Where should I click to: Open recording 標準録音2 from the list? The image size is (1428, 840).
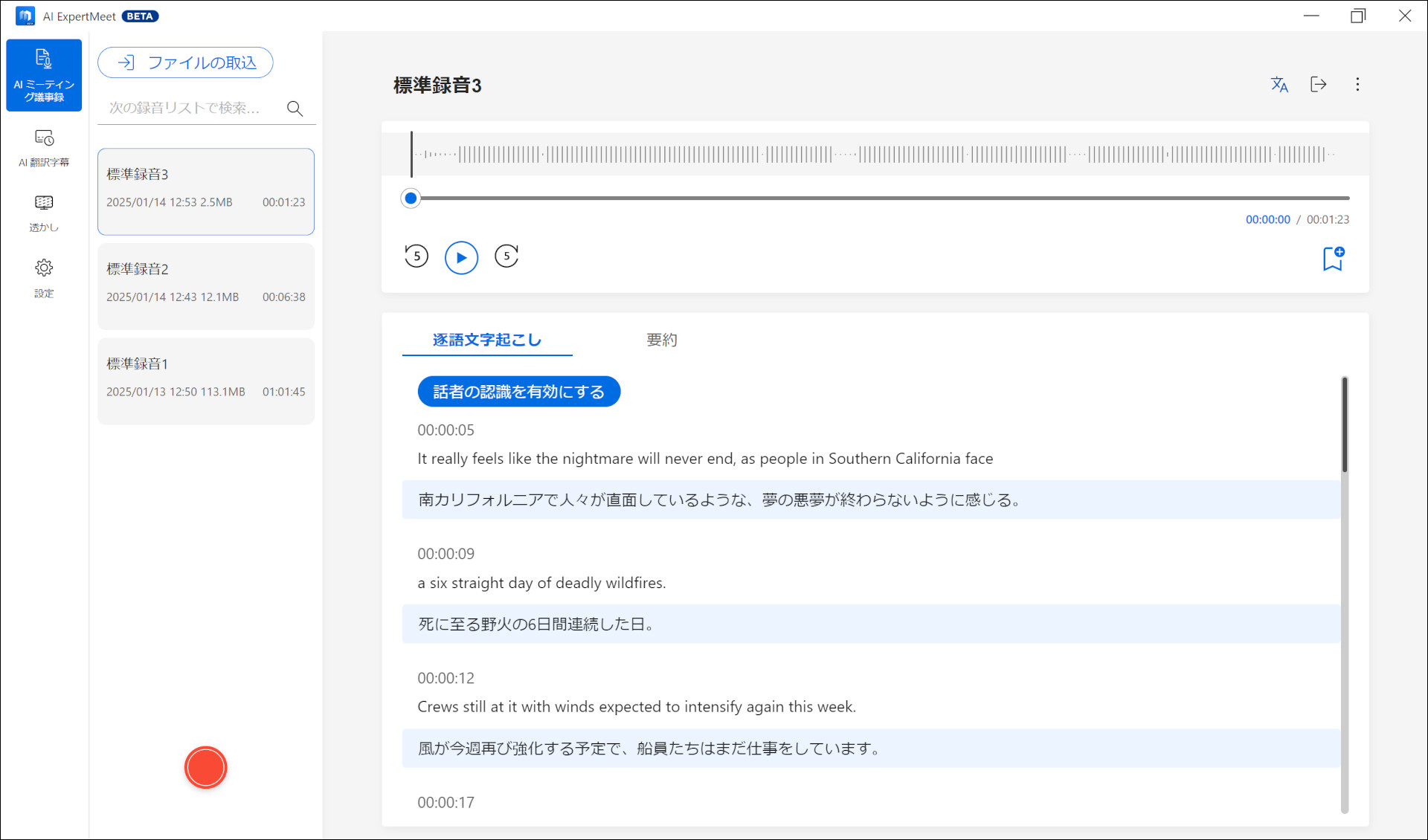pos(206,286)
